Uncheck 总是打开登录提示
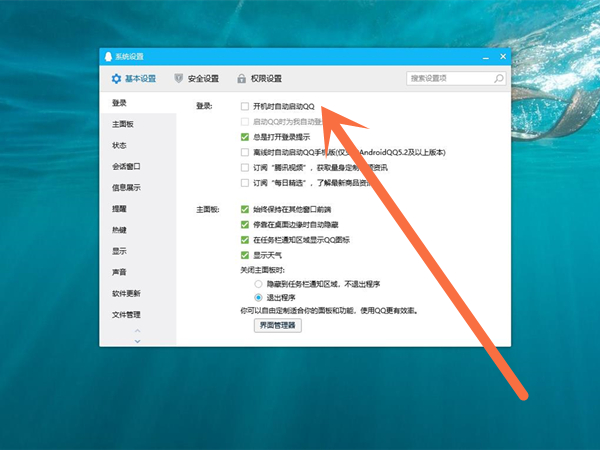The image size is (600, 450). pos(245,137)
